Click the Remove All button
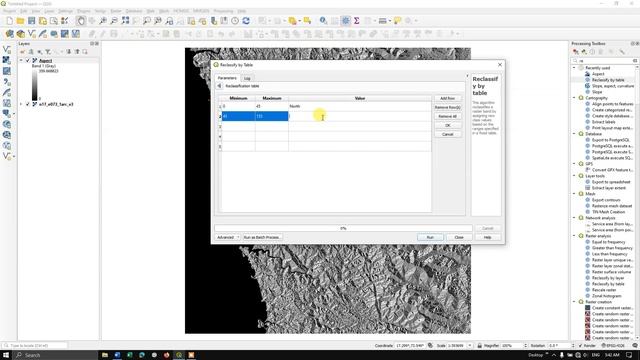The width and height of the screenshot is (640, 360). tap(448, 116)
